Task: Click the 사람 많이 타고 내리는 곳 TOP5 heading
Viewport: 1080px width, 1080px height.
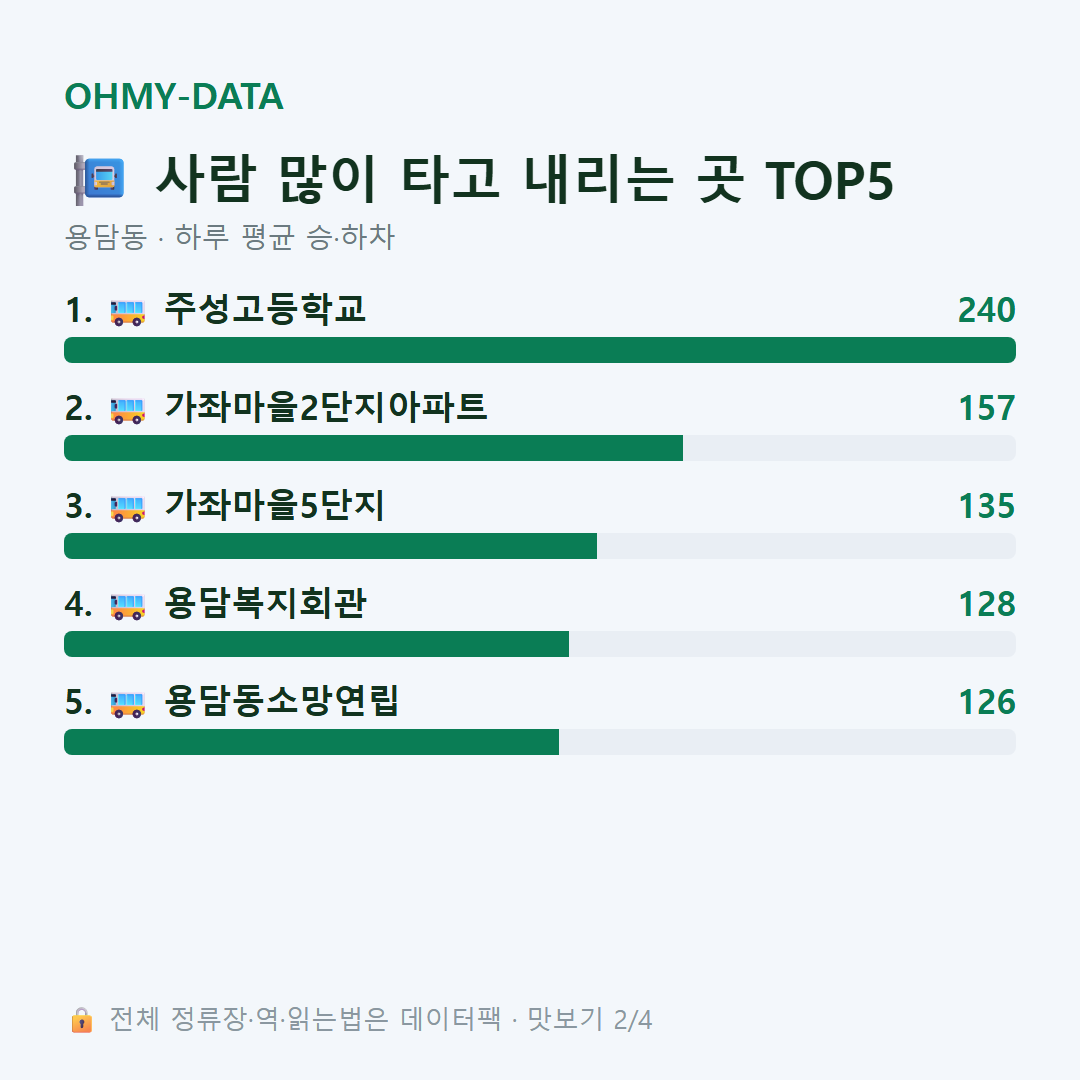Action: point(524,180)
